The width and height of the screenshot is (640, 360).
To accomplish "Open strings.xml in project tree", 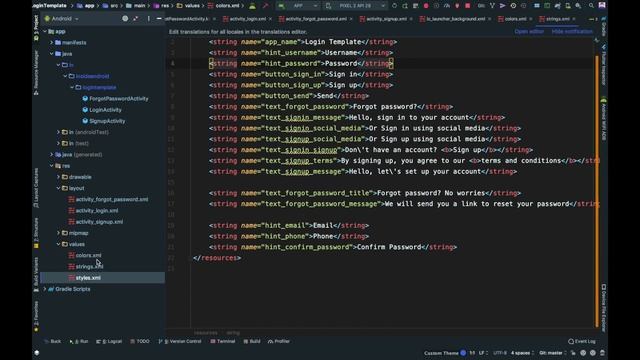I will coord(86,267).
